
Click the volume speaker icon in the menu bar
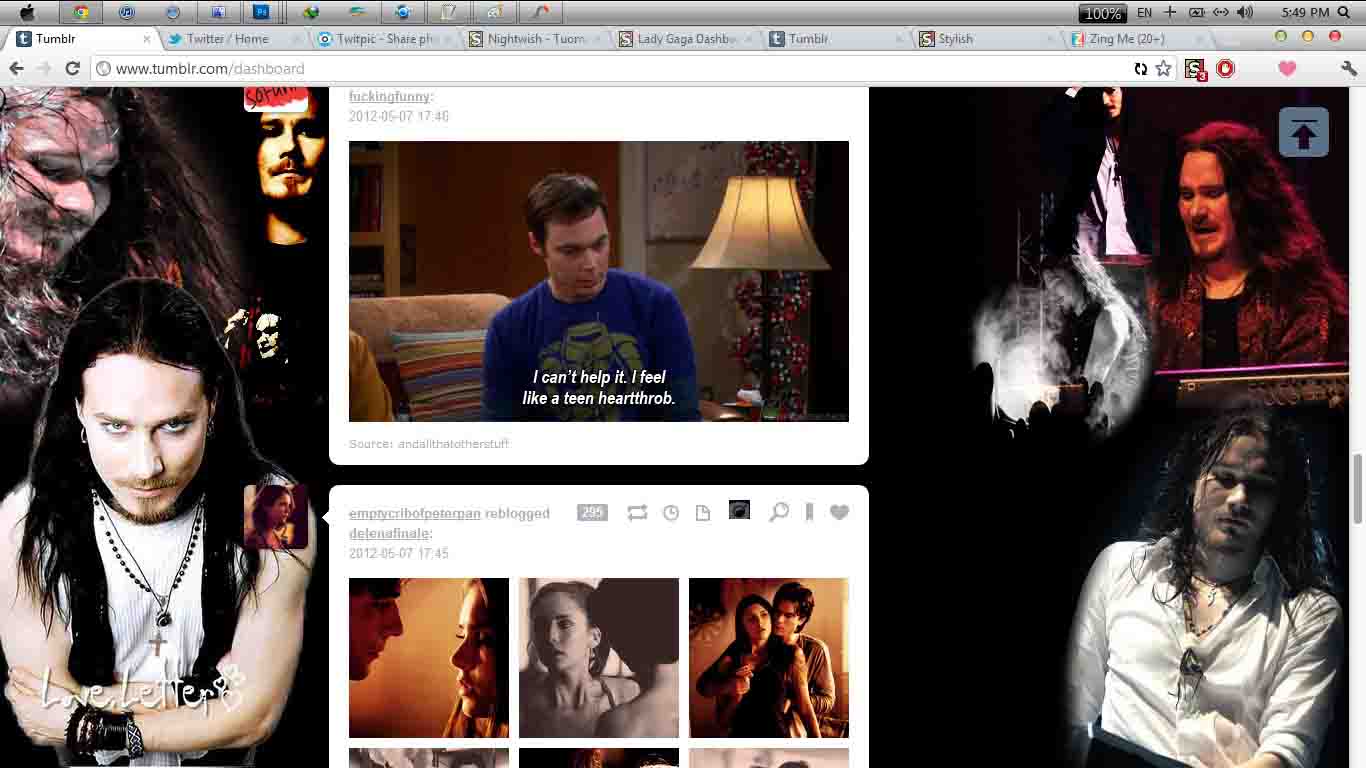(1244, 12)
